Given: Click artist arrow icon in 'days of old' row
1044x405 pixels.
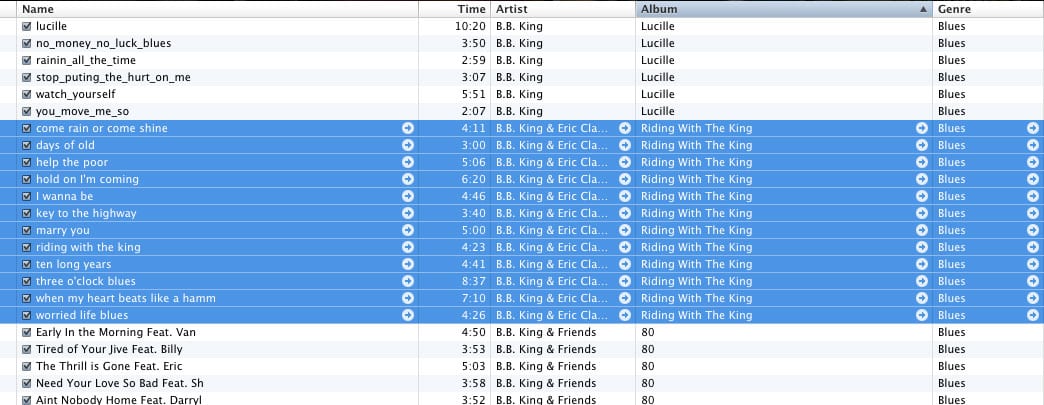Looking at the screenshot, I should [625, 145].
